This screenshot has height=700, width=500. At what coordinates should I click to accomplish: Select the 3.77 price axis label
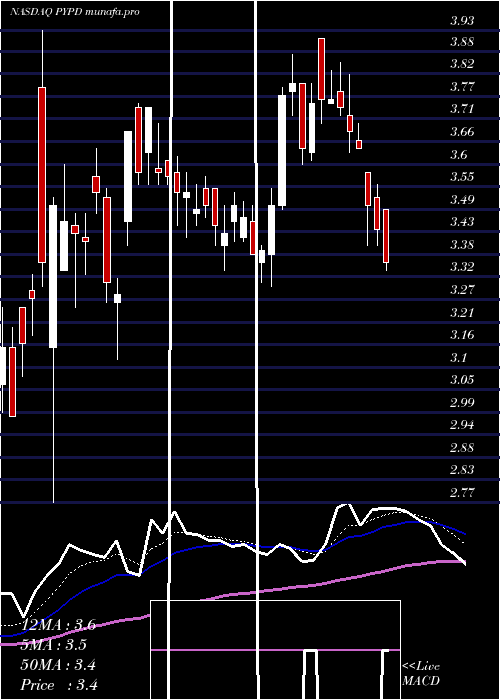click(x=462, y=87)
